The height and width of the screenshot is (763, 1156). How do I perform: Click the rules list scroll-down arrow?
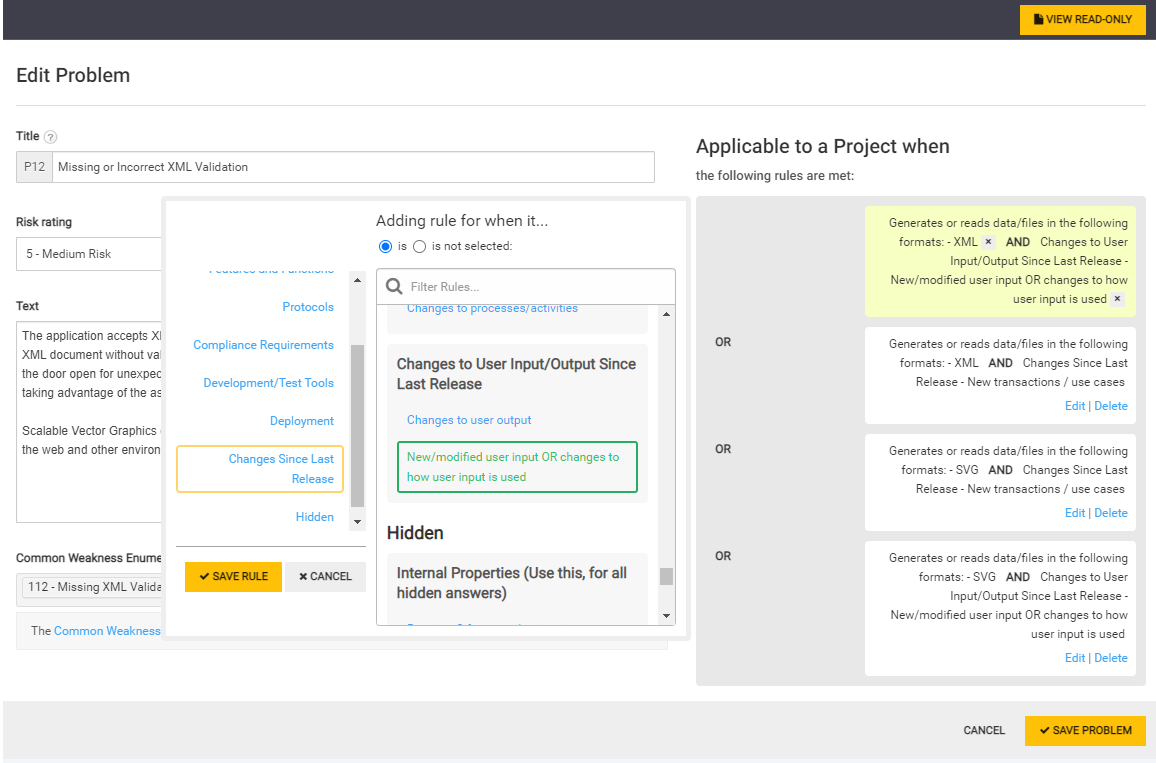(x=667, y=616)
